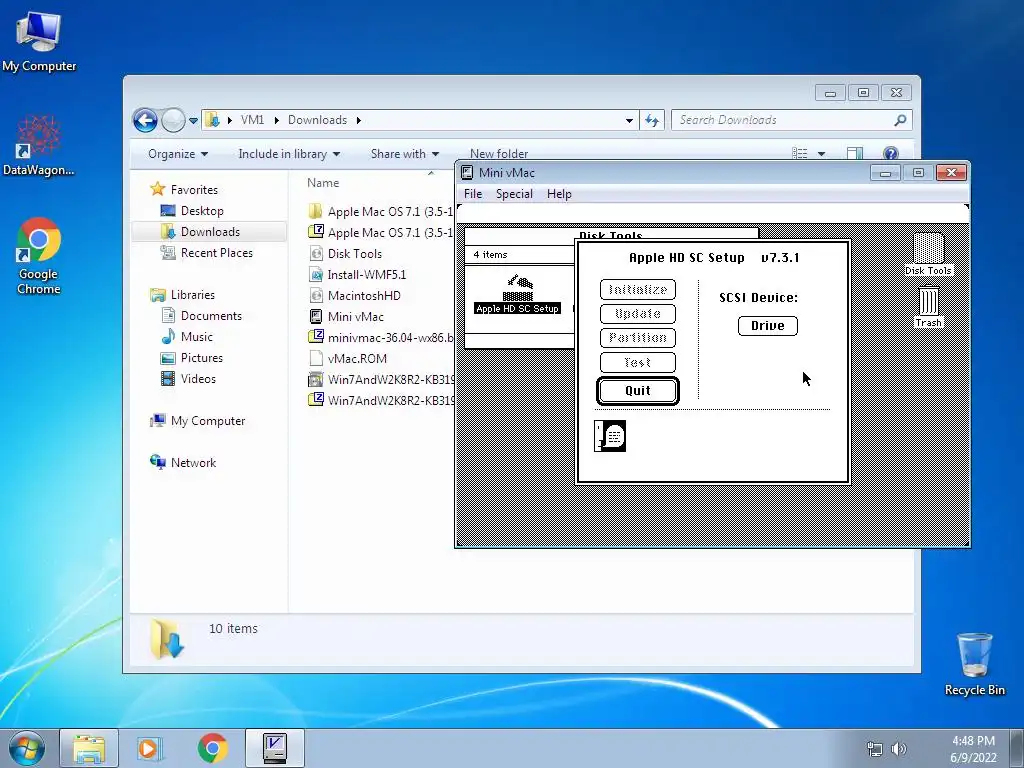Click the Initialize button
Viewport: 1024px width, 768px height.
click(x=637, y=289)
